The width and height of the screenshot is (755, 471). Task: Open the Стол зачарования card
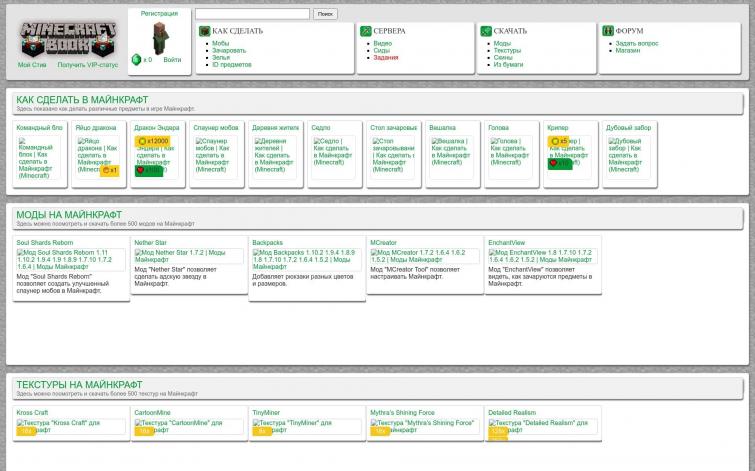pyautogui.click(x=394, y=154)
